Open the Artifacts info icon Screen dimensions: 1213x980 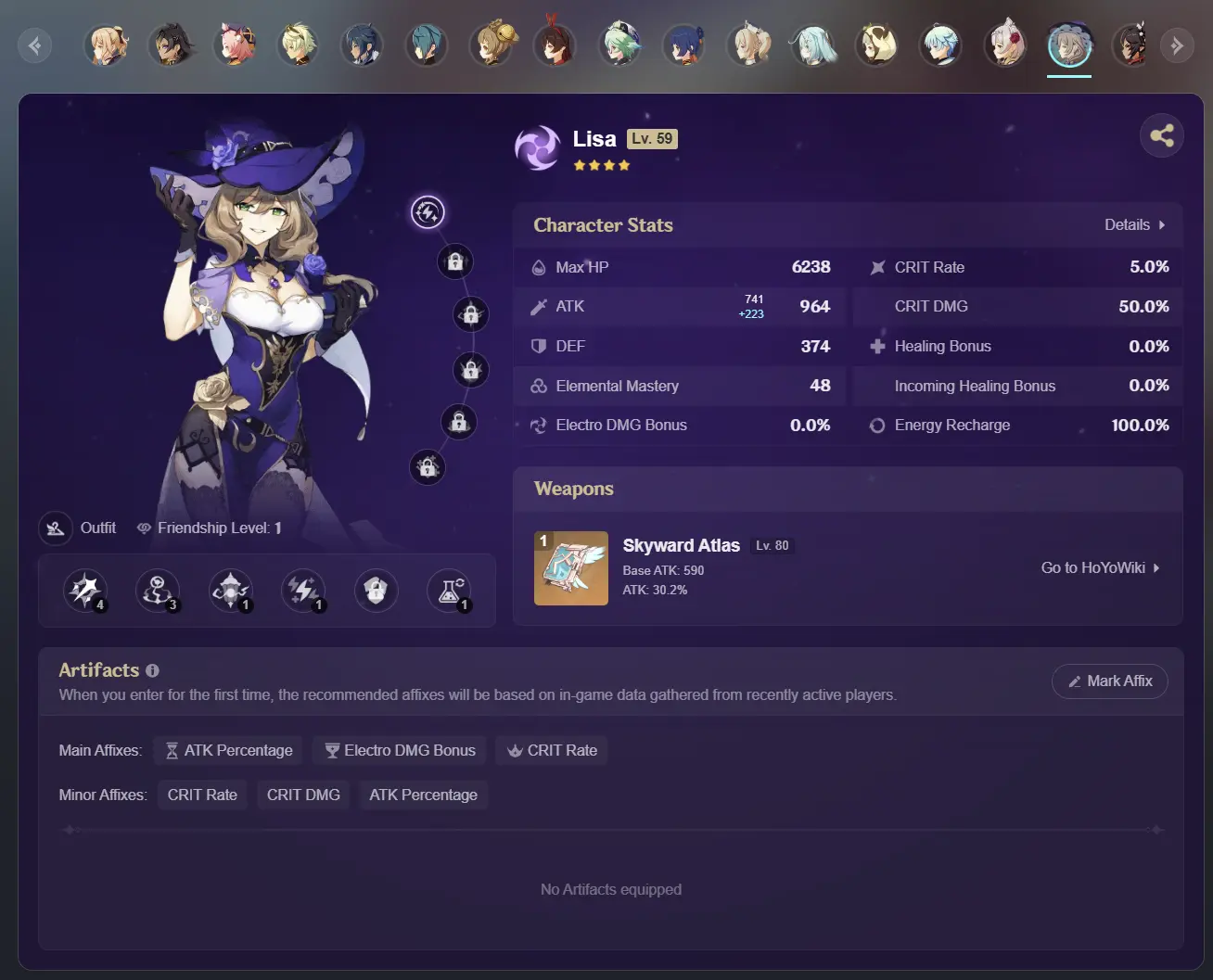[152, 670]
